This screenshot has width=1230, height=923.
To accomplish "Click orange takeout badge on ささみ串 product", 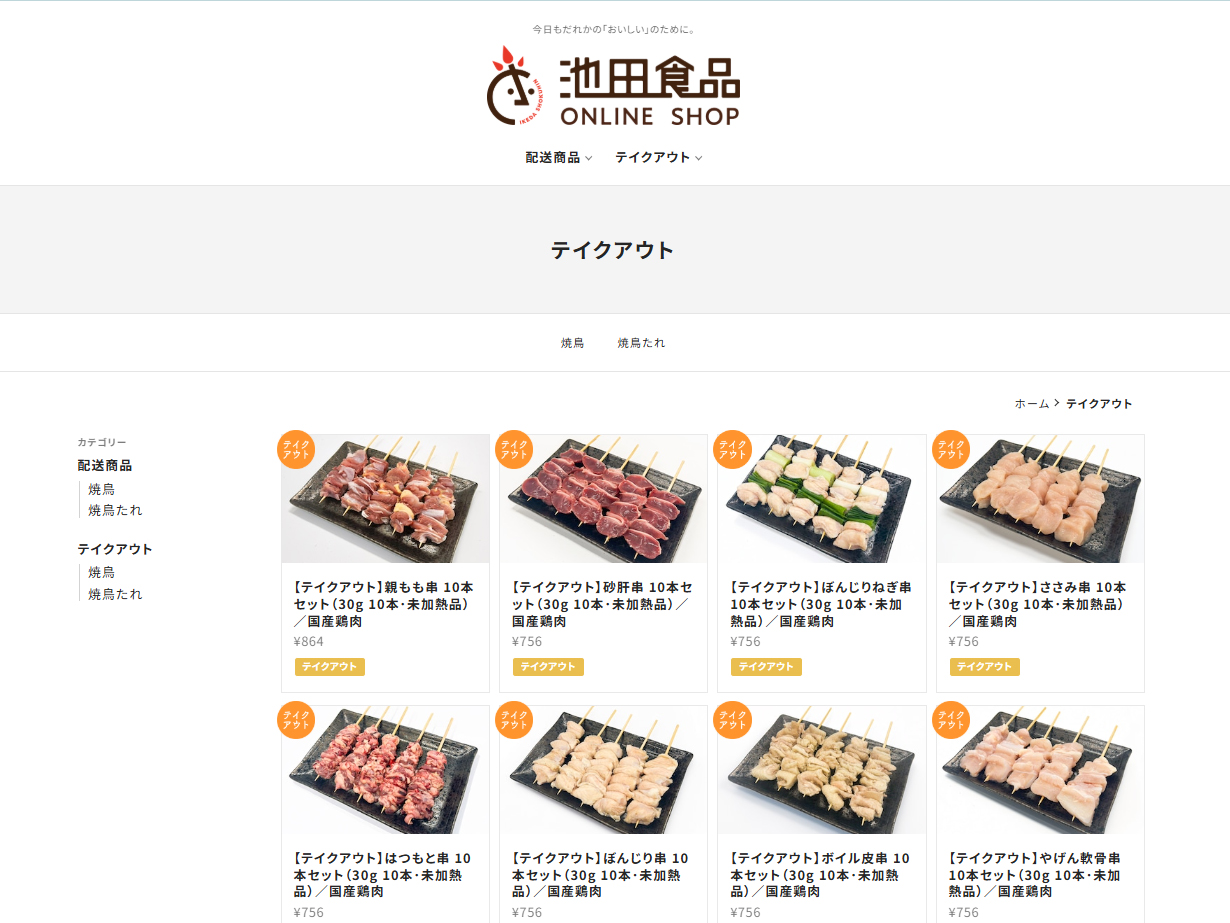I will pyautogui.click(x=951, y=449).
